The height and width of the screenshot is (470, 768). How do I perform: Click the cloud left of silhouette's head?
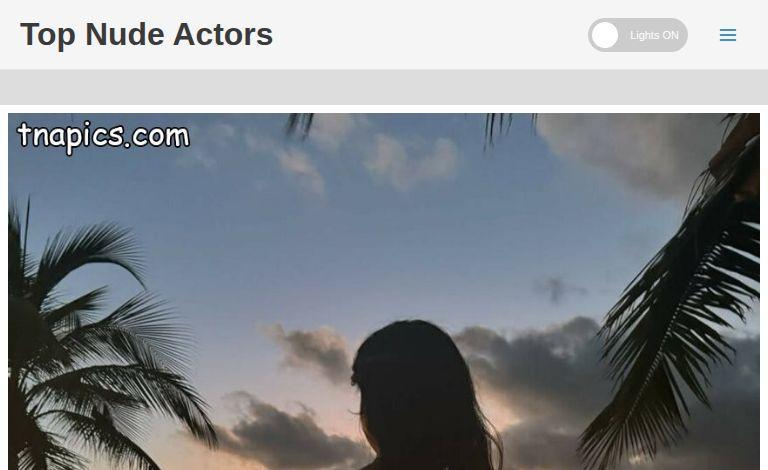point(311,349)
